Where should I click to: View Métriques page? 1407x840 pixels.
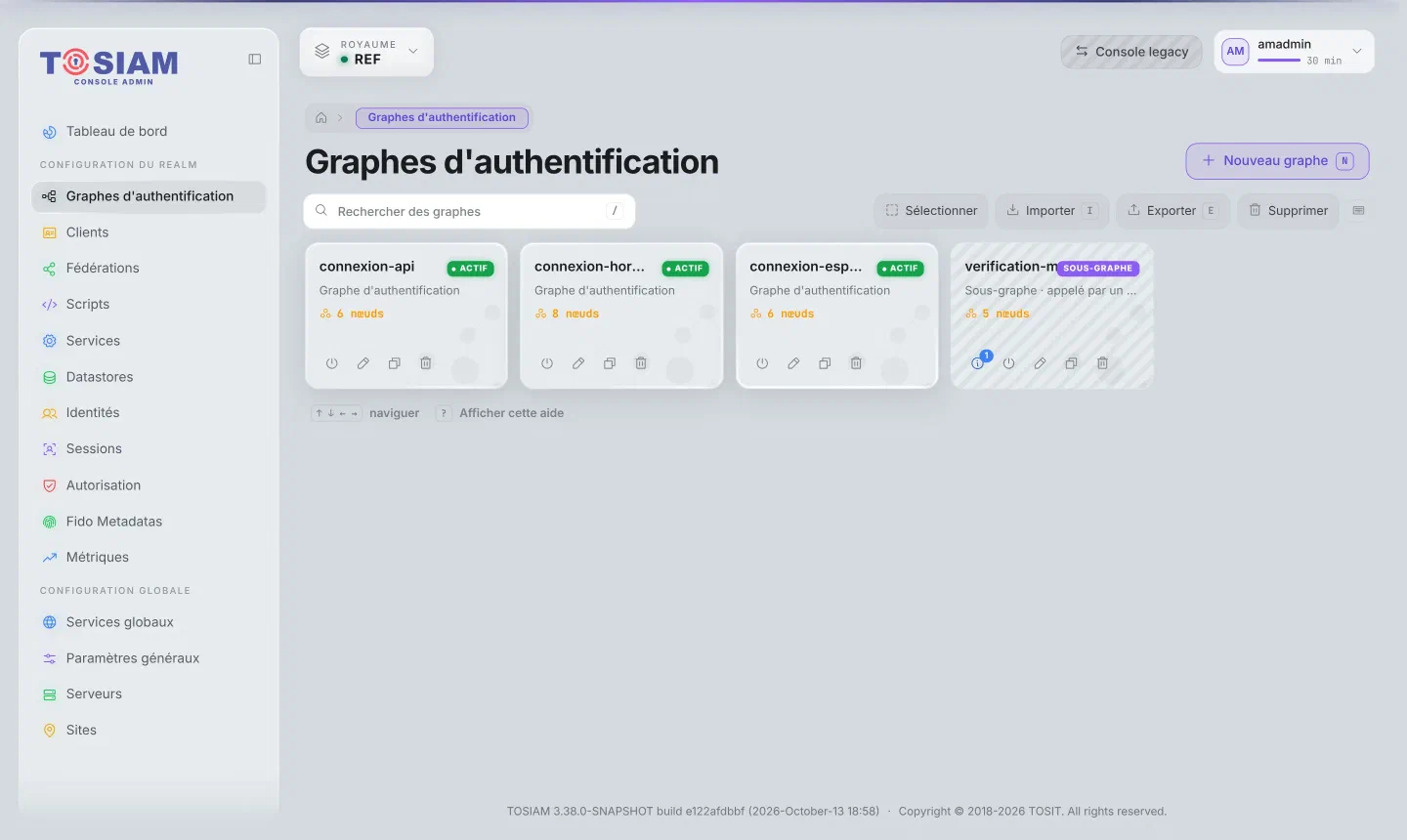click(x=149, y=558)
